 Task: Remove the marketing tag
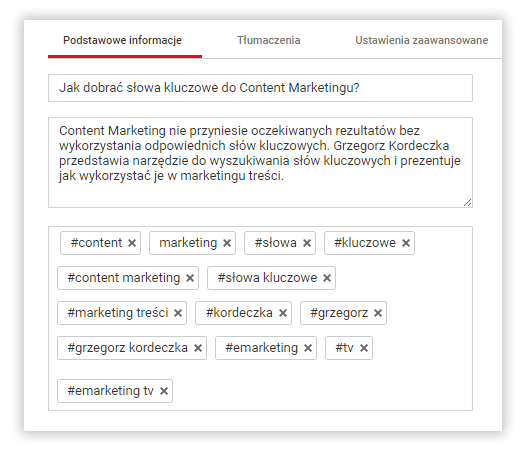click(227, 243)
